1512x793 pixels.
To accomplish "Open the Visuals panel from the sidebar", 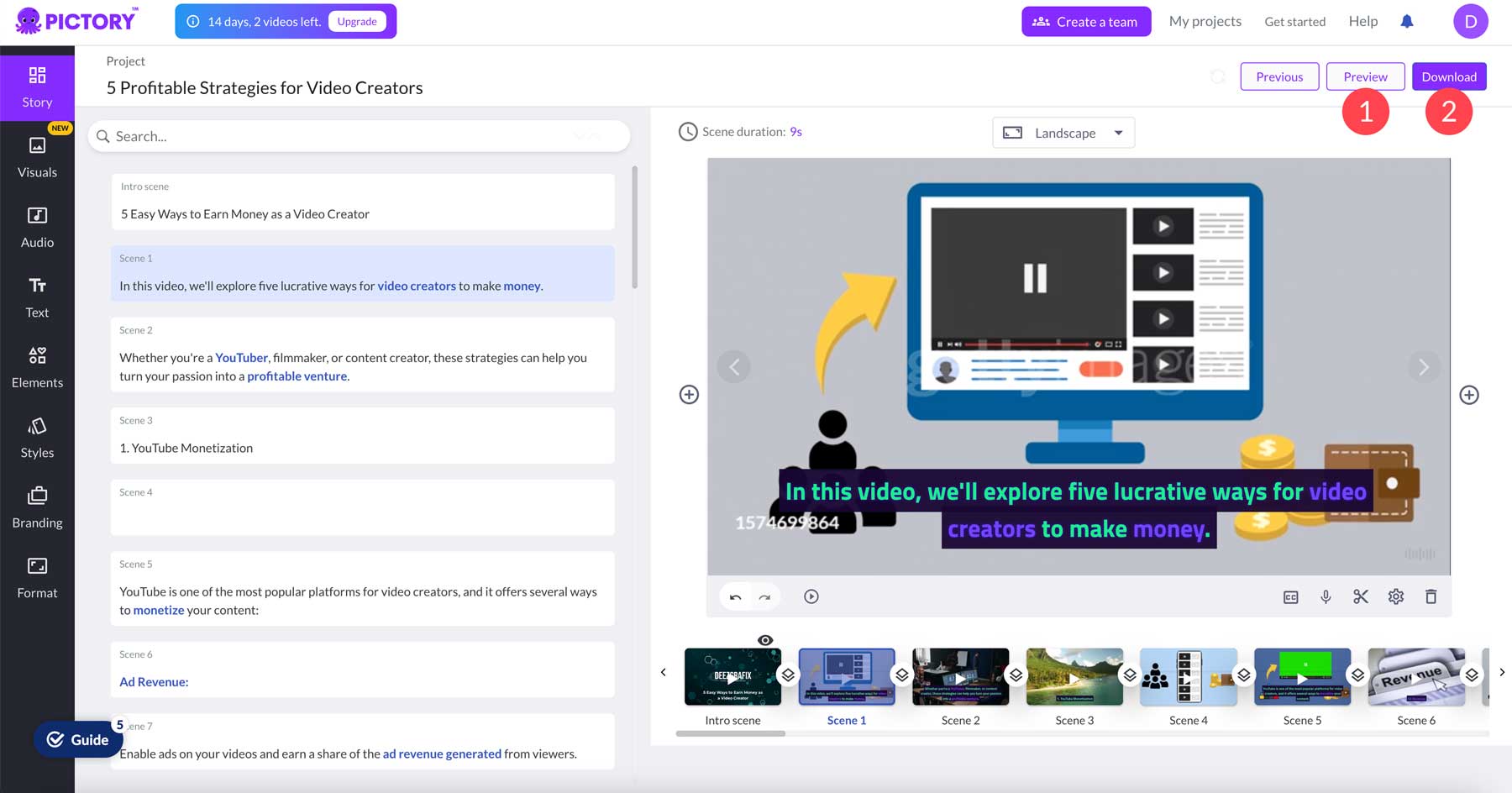I will point(37,158).
